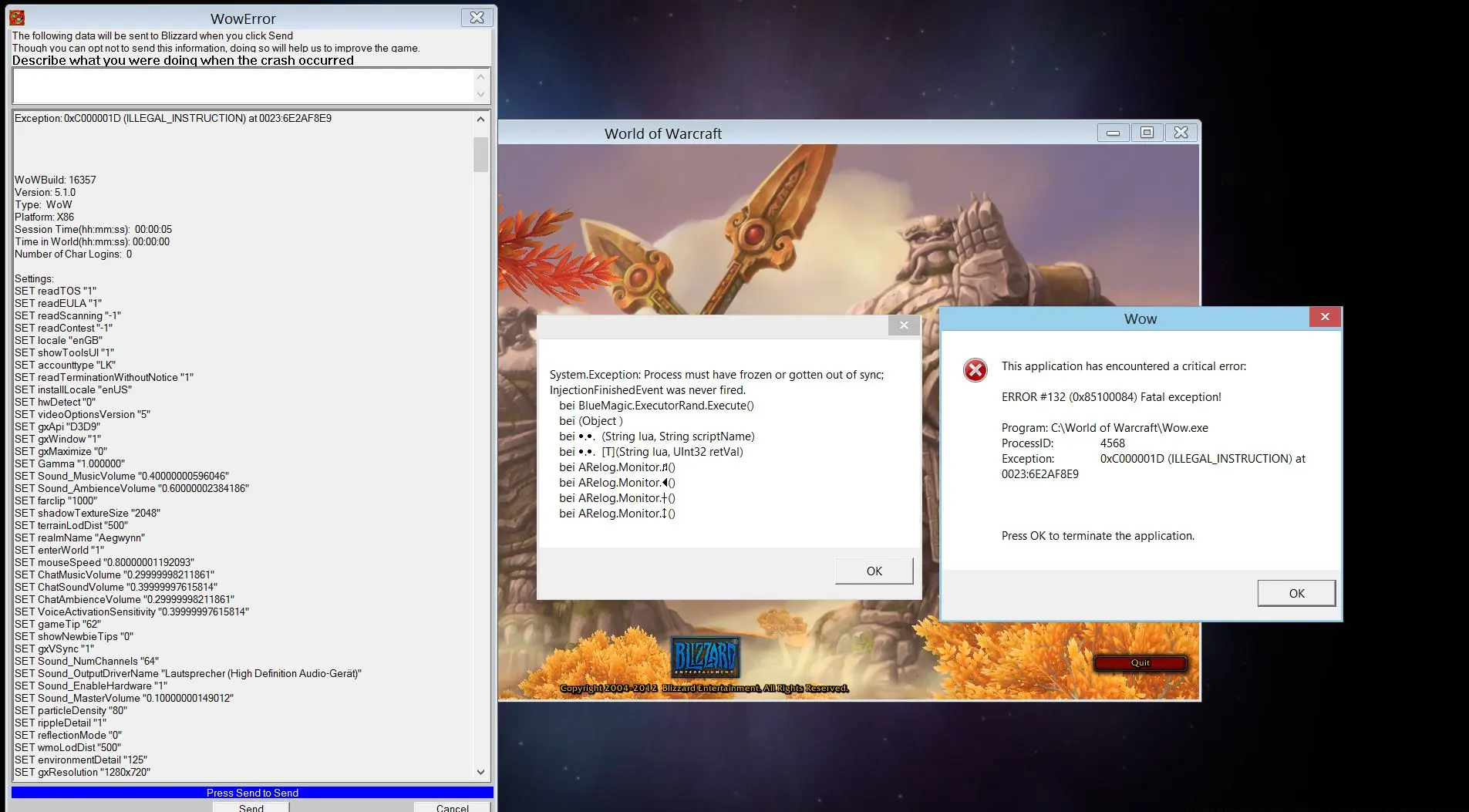This screenshot has height=812, width=1469.
Task: Click the 'SET mouseSpeed' line
Action: pos(104,562)
